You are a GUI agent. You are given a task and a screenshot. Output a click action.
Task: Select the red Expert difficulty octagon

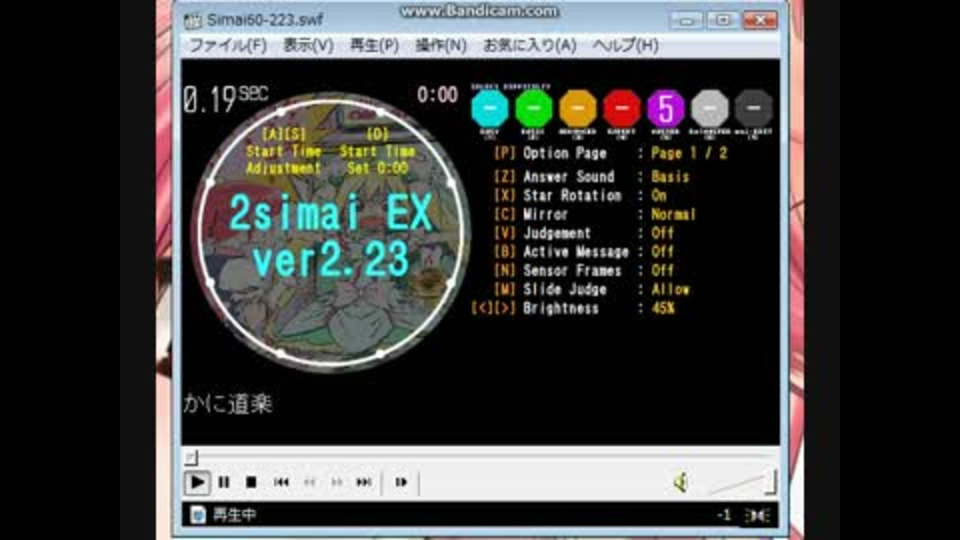click(622, 108)
